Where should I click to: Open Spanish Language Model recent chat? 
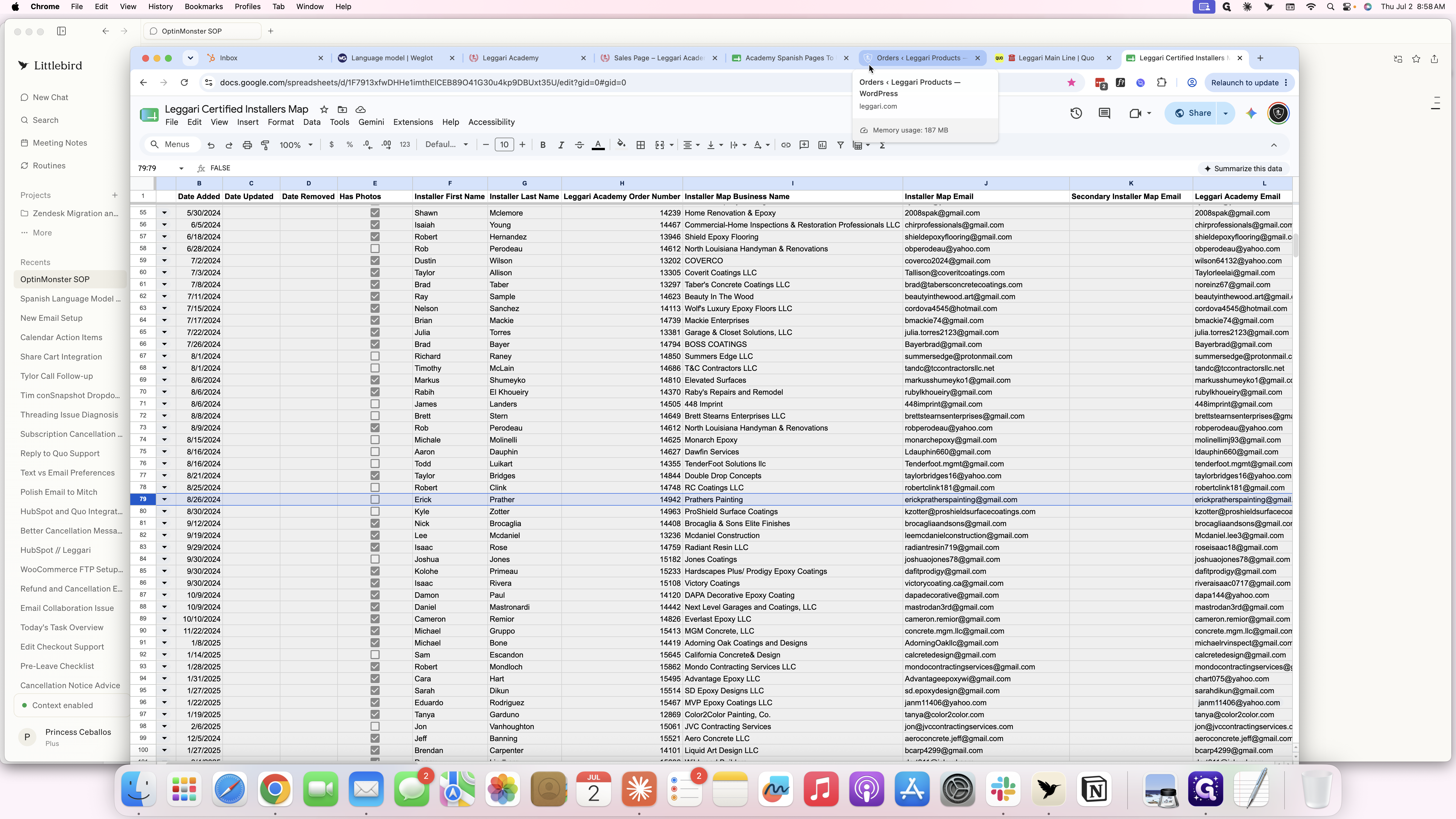71,299
